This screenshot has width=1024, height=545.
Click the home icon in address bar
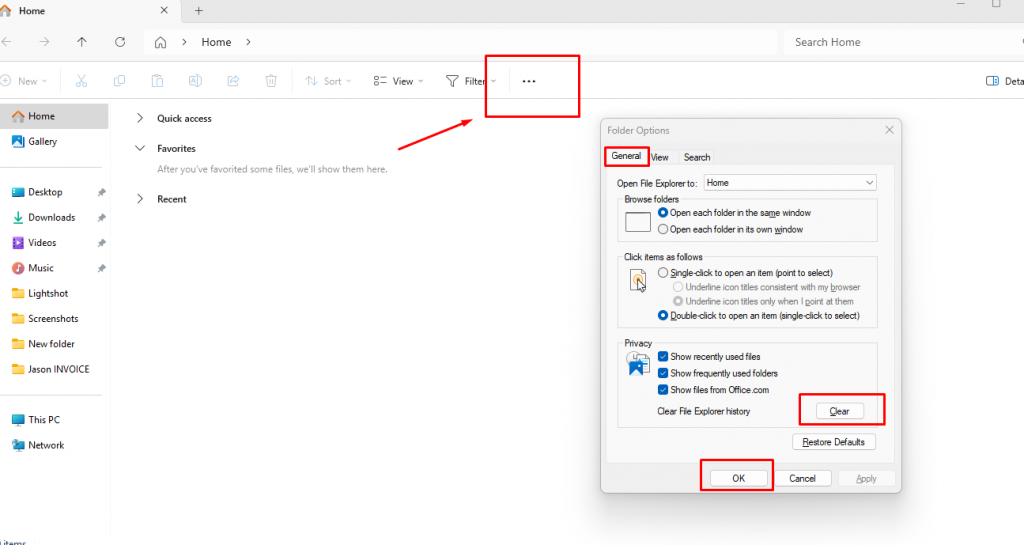[160, 42]
